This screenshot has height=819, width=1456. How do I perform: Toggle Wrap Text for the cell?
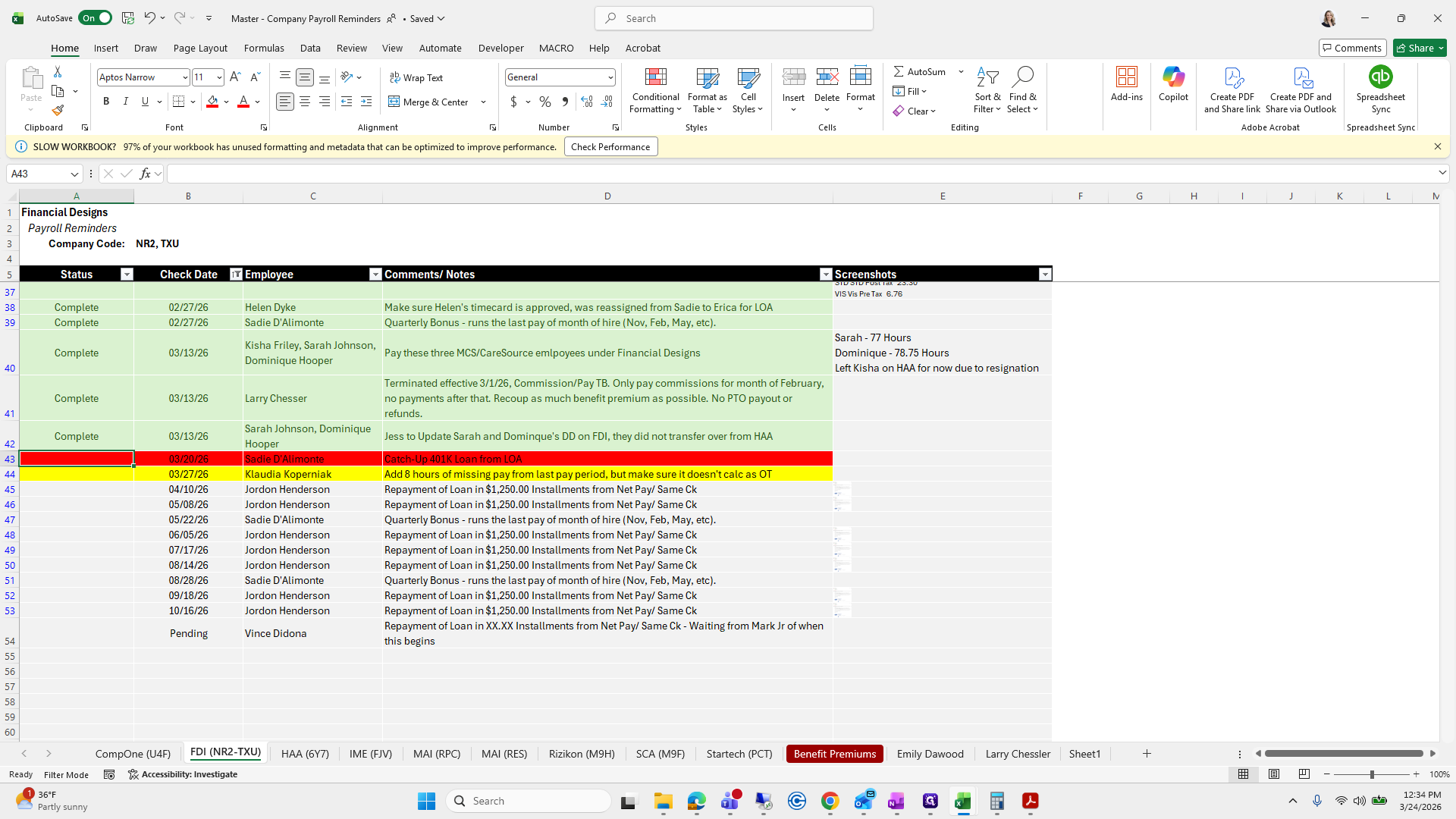click(416, 77)
